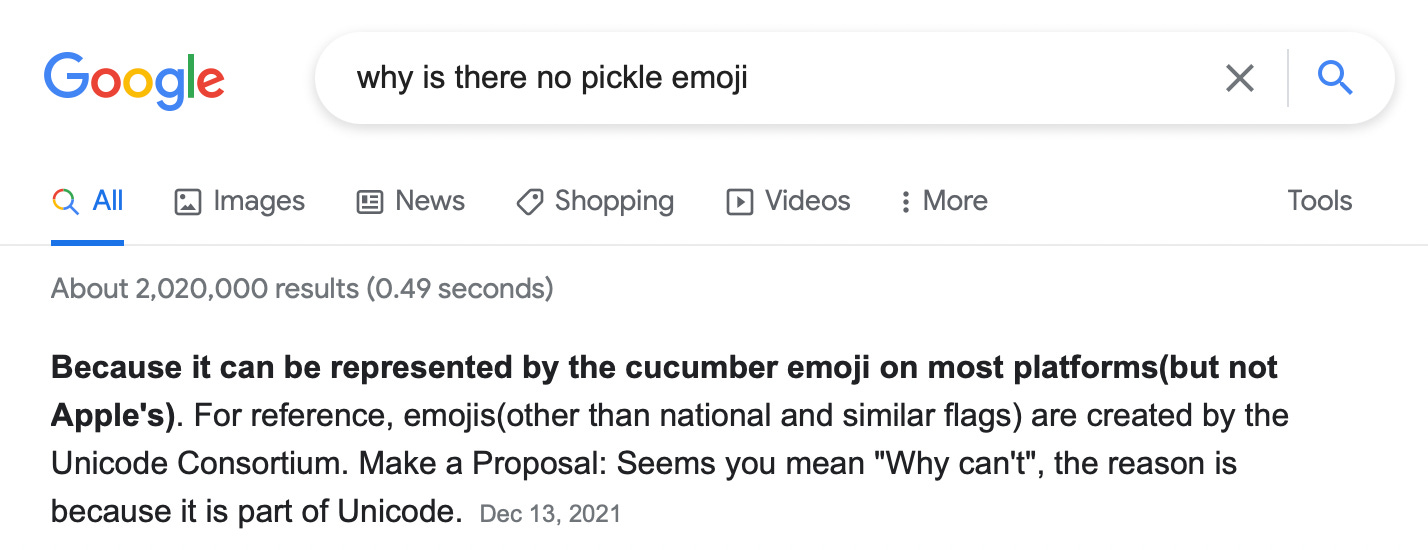
Task: Click the picture icon next to Images
Action: (x=188, y=202)
